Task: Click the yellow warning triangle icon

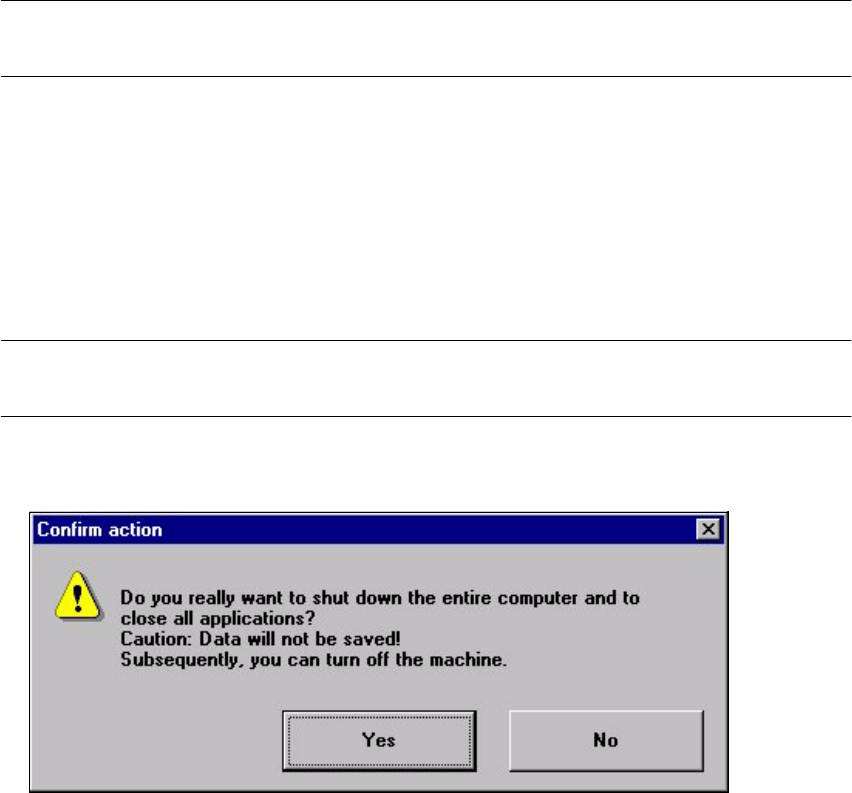Action: click(78, 596)
